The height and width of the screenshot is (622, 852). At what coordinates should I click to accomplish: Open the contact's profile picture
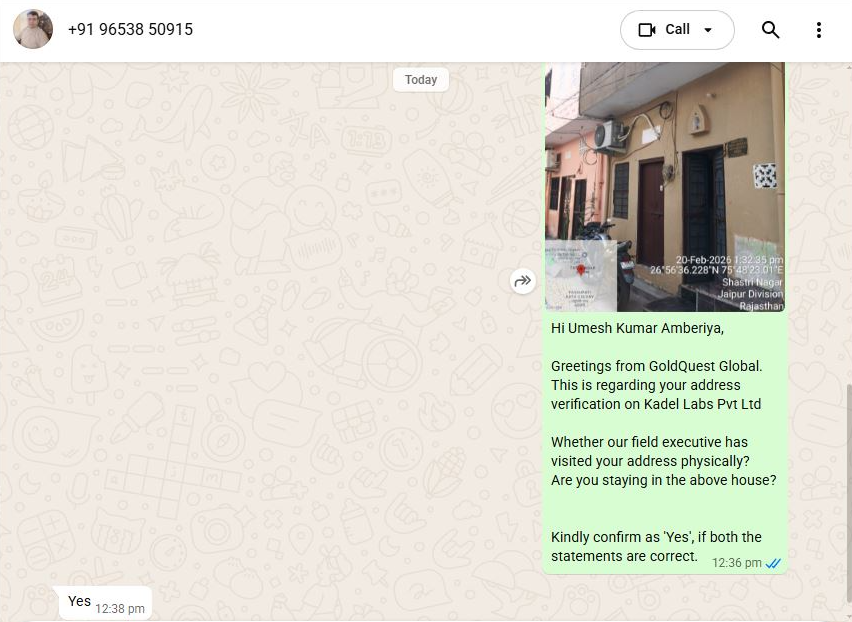(x=33, y=30)
